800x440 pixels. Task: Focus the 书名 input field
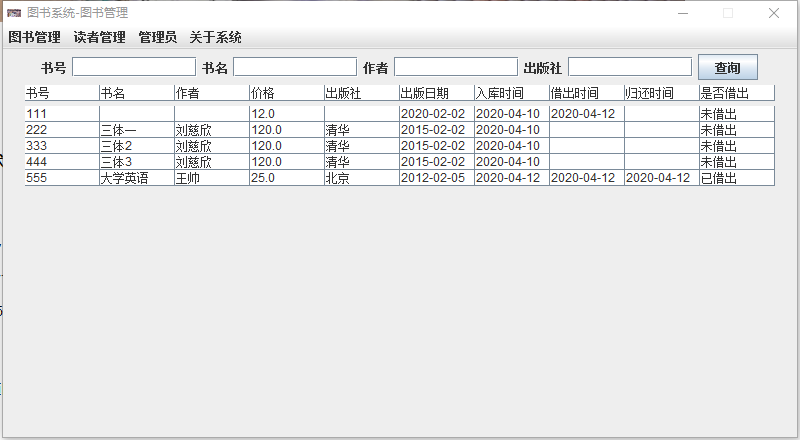pyautogui.click(x=295, y=67)
